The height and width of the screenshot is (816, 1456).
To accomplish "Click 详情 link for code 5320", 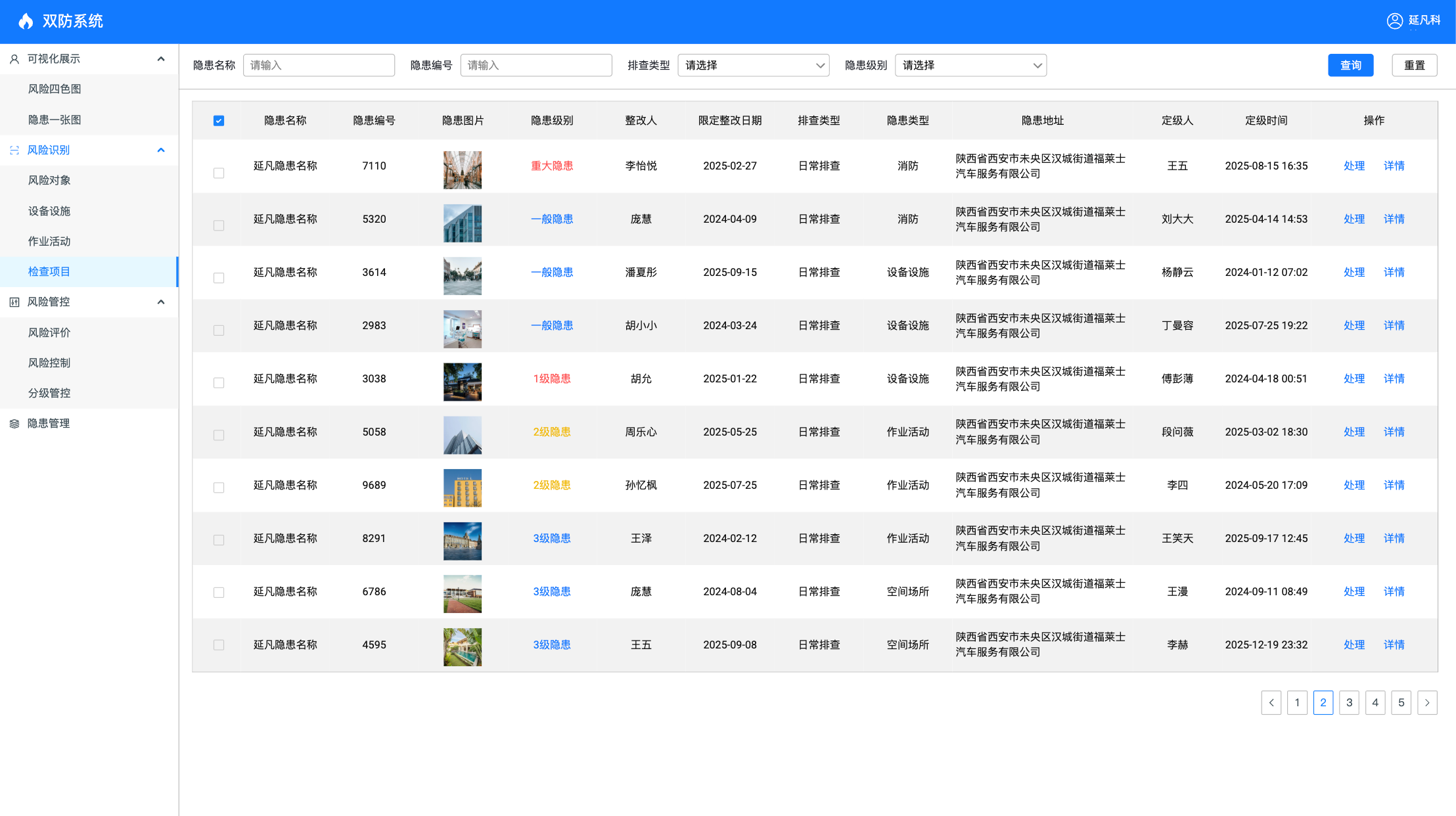I will (x=1394, y=219).
